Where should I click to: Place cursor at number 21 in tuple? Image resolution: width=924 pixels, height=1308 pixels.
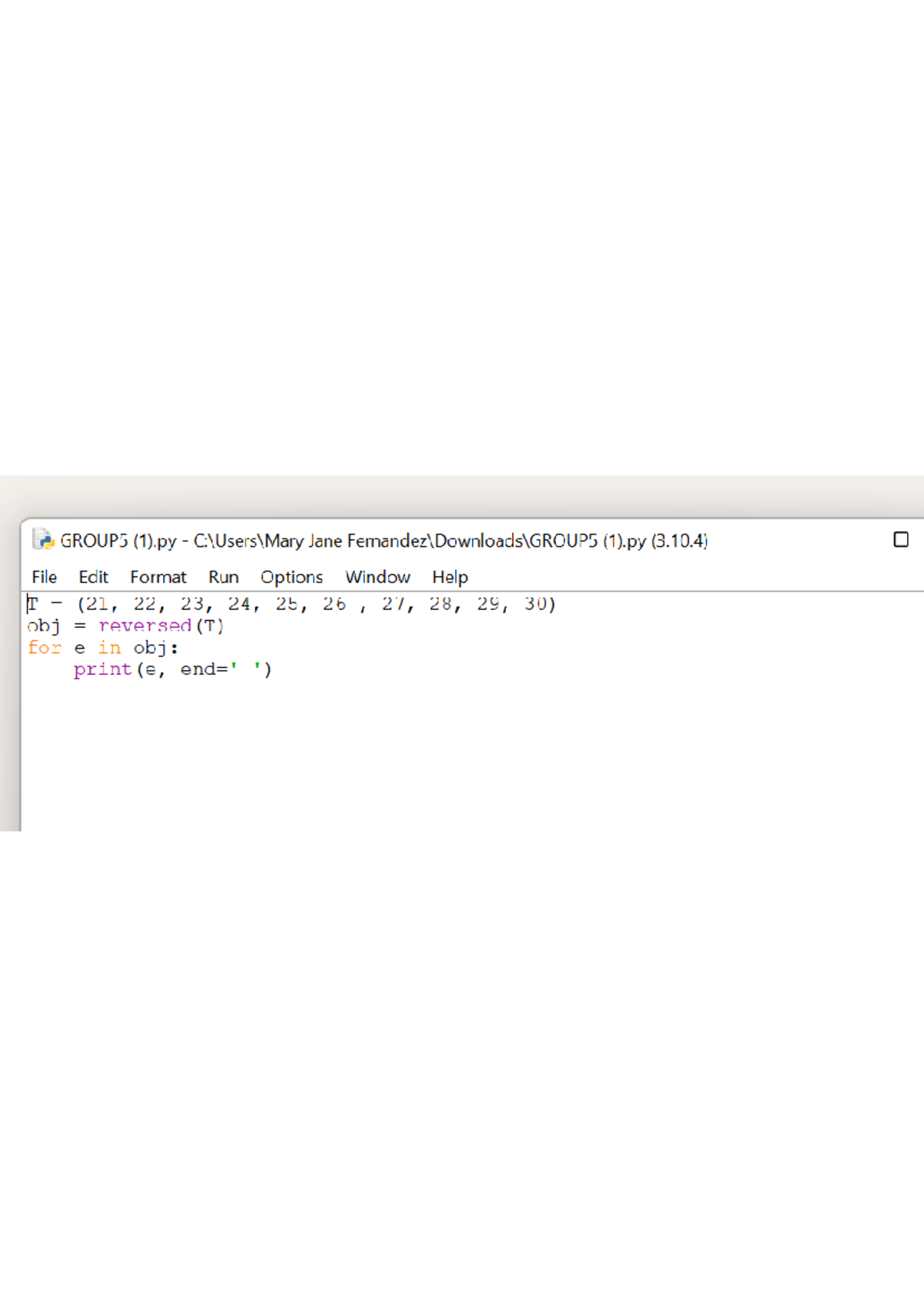[97, 604]
